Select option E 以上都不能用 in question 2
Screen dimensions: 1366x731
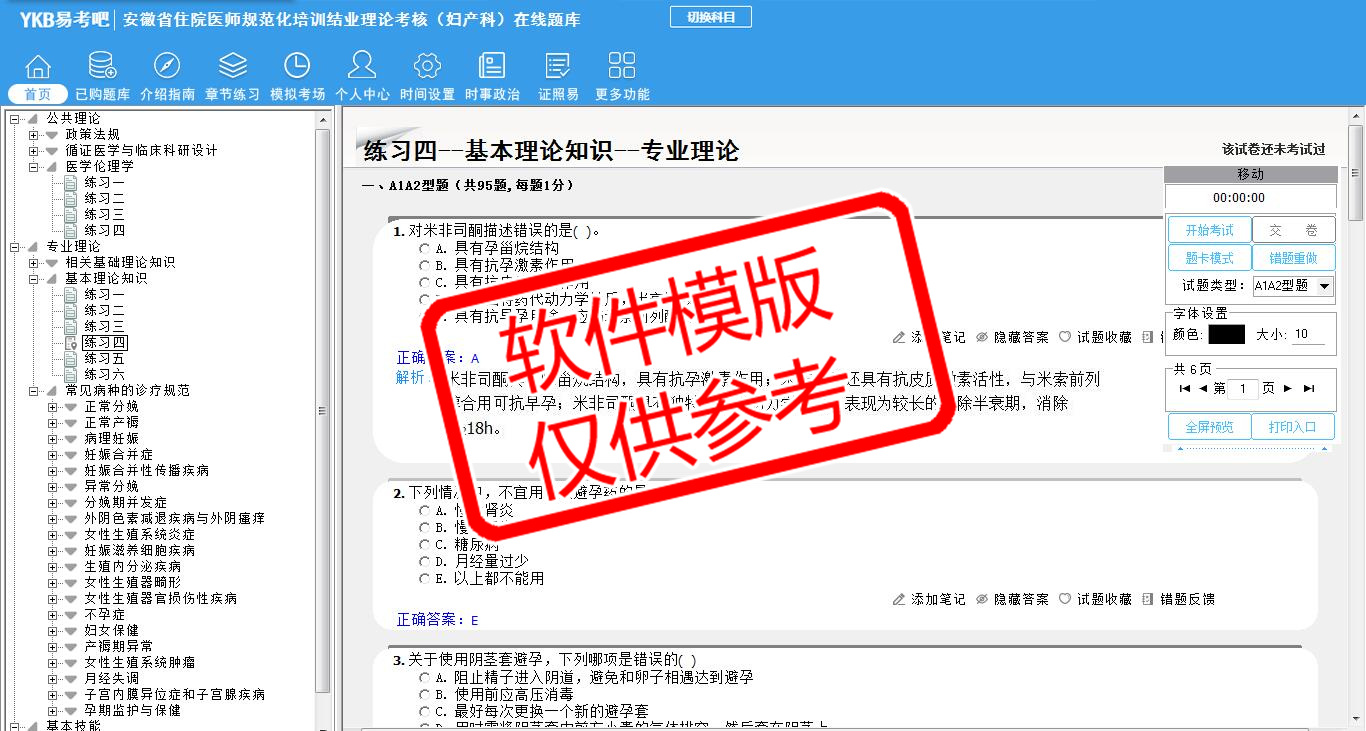click(425, 579)
